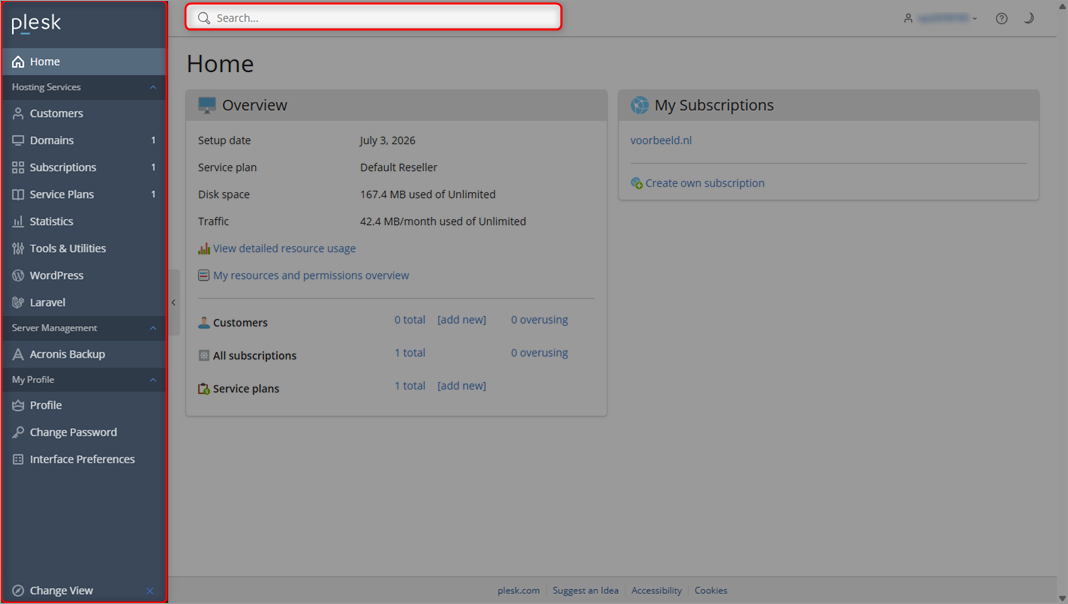Image resolution: width=1068 pixels, height=604 pixels.
Task: Open Subscriptions in the sidebar
Action: point(84,168)
